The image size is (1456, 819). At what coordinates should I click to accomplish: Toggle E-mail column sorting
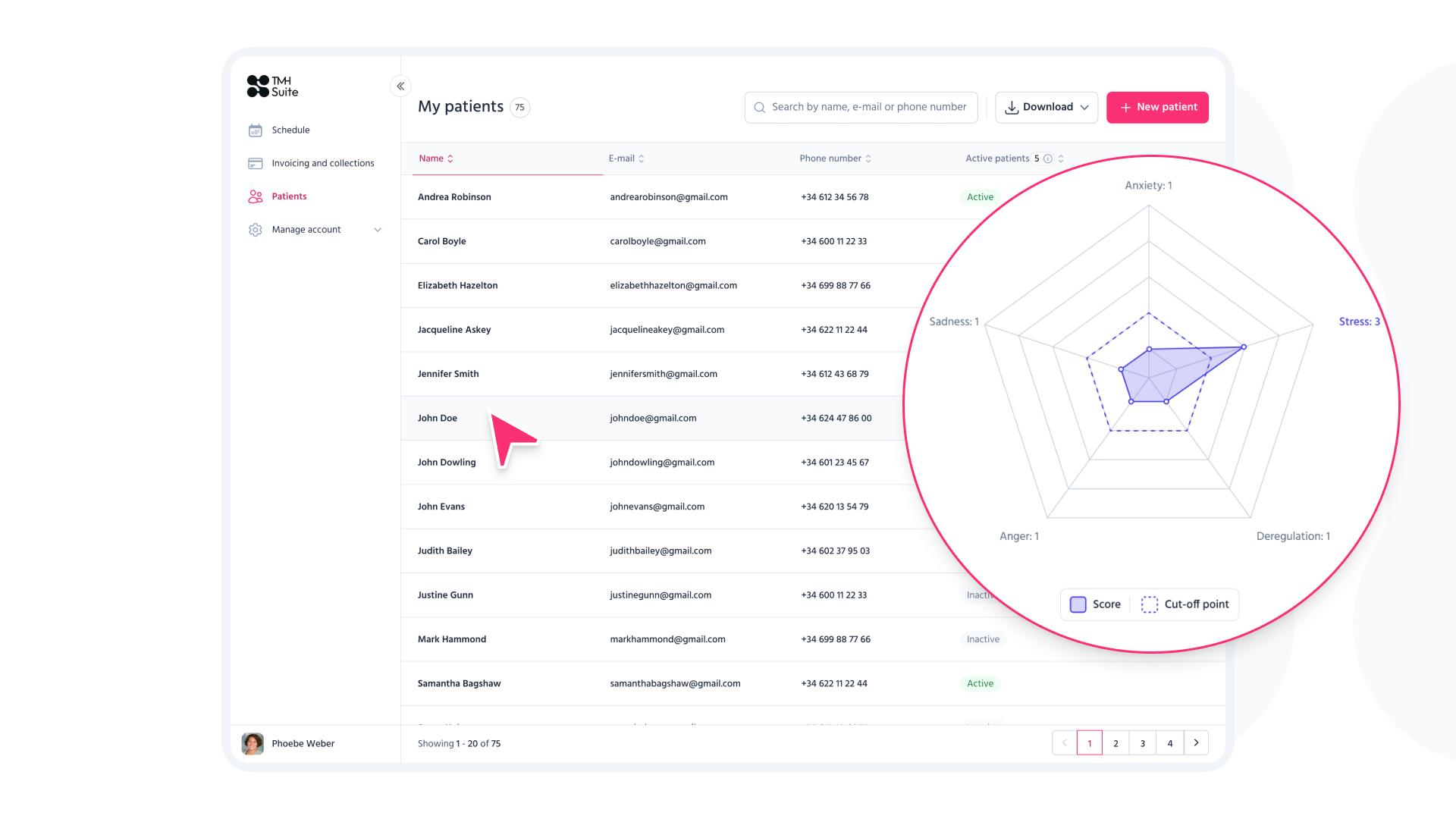click(641, 158)
